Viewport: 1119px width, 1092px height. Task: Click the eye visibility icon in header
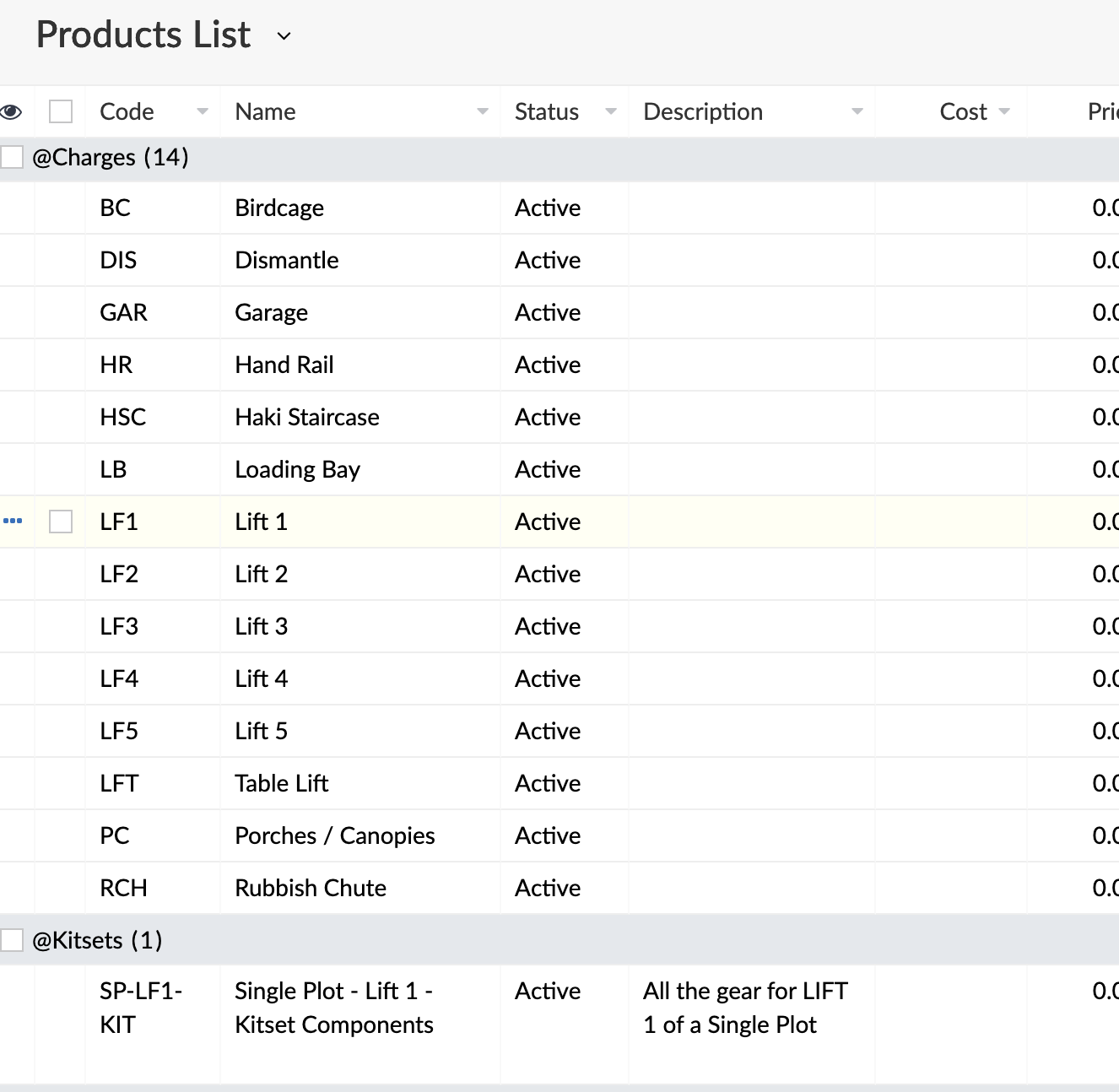(x=11, y=111)
